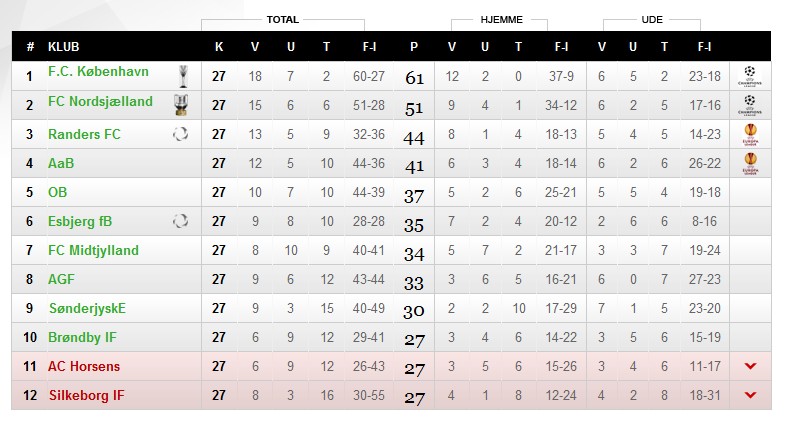Click red relegation chevron in Silkeborg IF row
Viewport: 791px width, 427px height.
click(750, 395)
